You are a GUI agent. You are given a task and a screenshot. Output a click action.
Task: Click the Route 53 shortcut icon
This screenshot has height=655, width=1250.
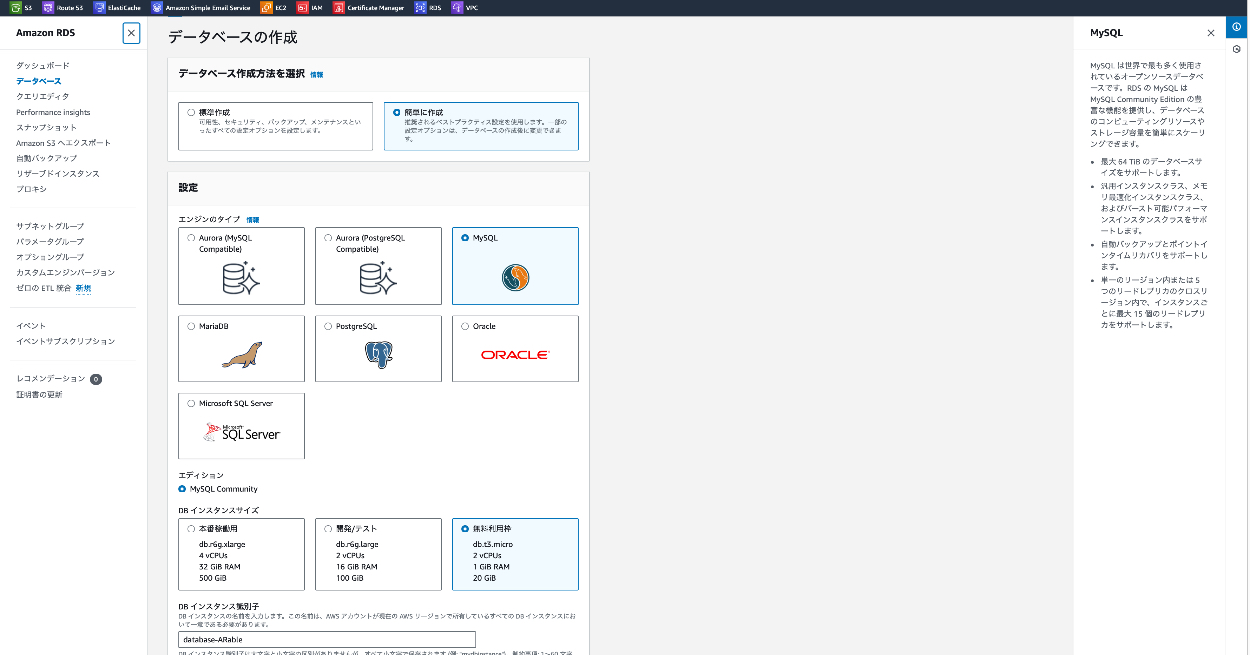point(48,7)
